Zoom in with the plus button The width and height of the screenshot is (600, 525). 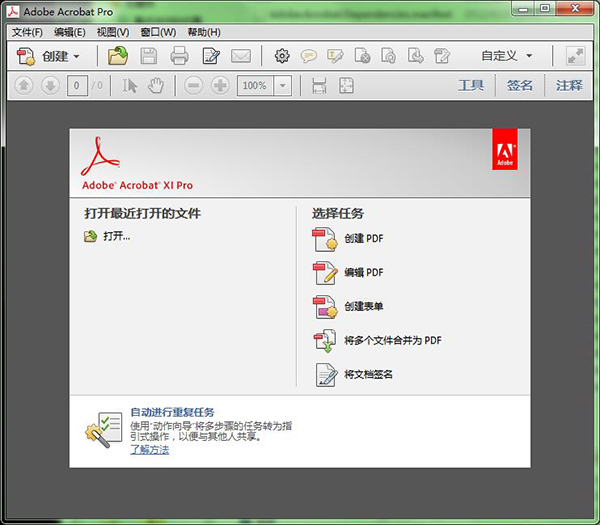[220, 85]
